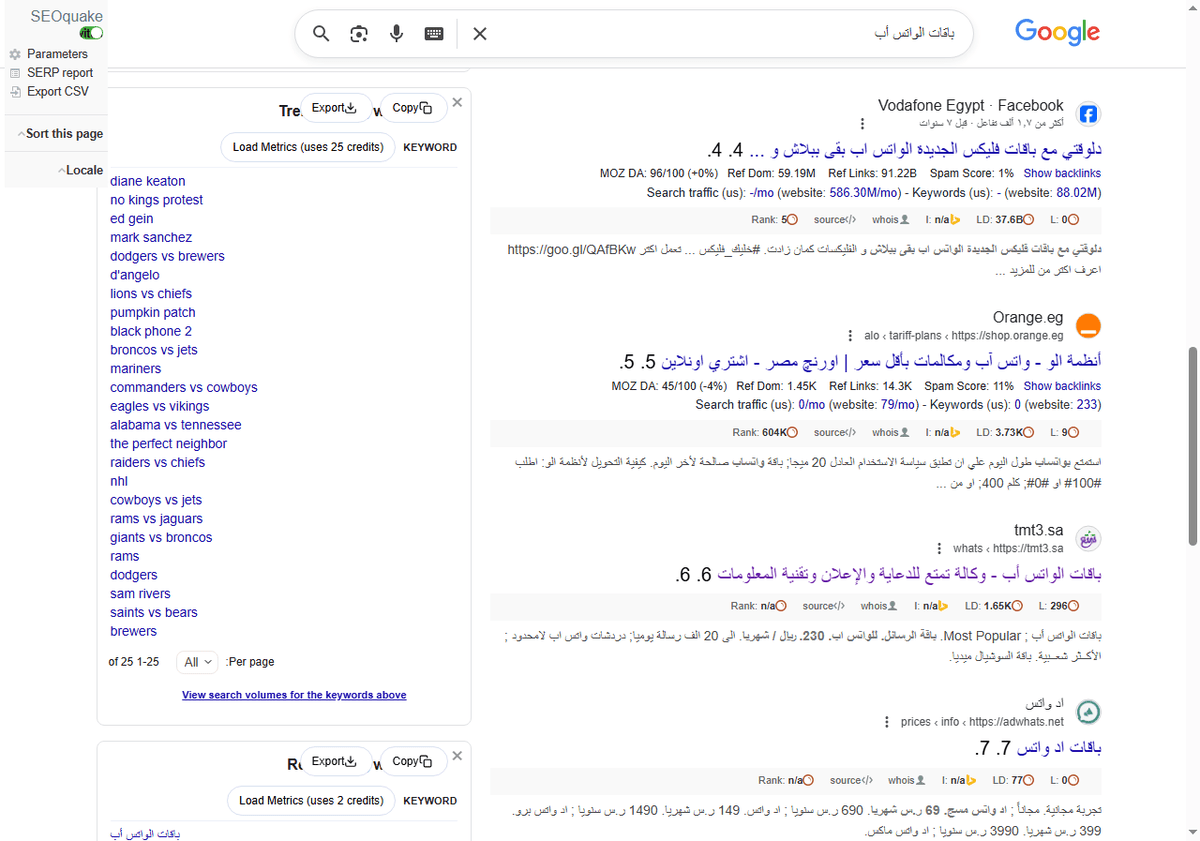The height and width of the screenshot is (841, 1200).
Task: Click 'Show backlinks' for the Vodafone result
Action: [1062, 172]
